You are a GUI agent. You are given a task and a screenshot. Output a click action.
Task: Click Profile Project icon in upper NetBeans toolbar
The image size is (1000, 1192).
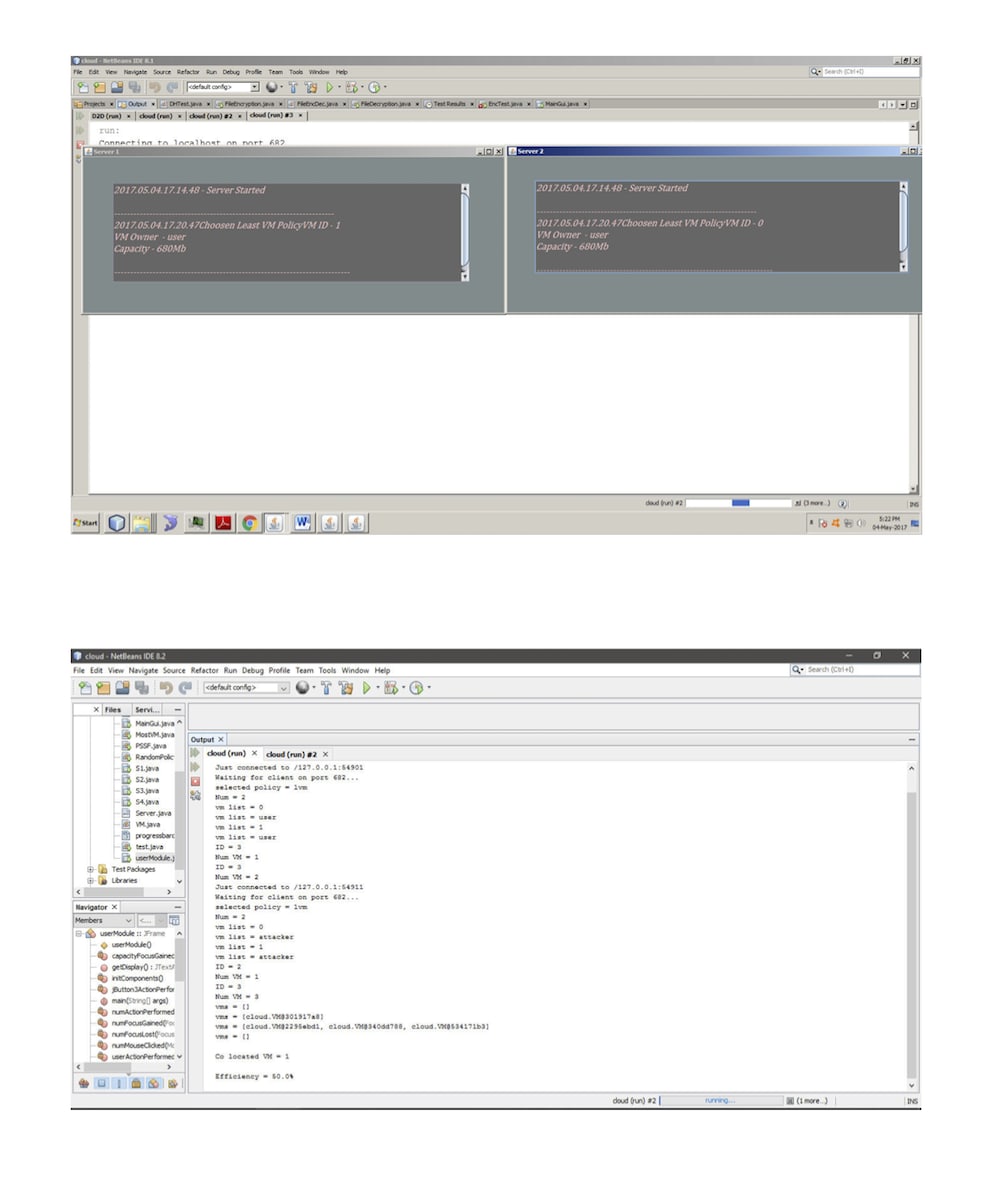click(x=373, y=87)
